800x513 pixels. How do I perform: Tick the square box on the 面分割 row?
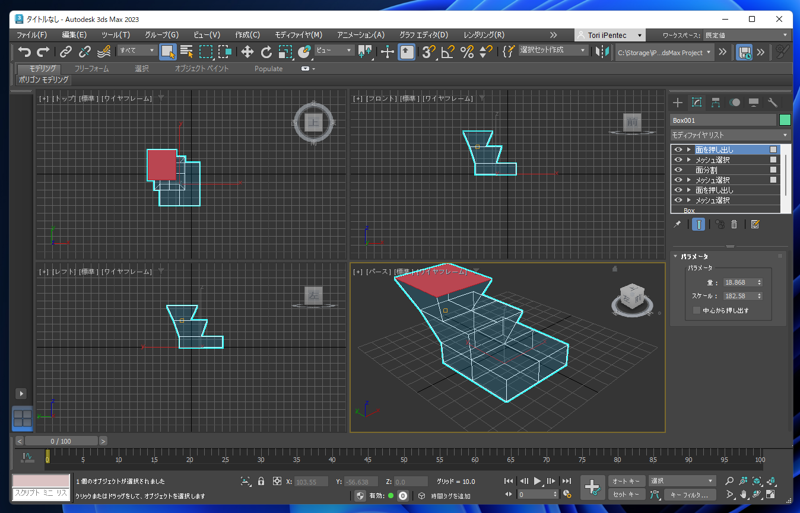[773, 169]
